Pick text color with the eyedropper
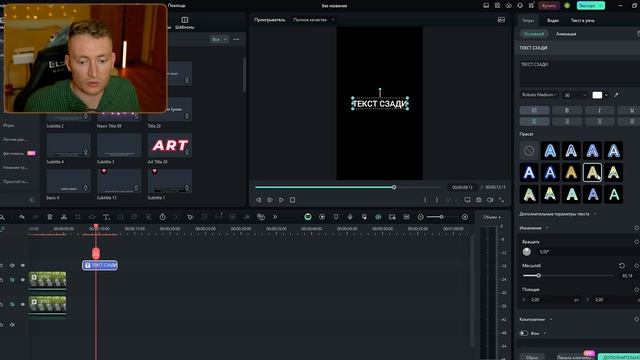 click(x=616, y=95)
